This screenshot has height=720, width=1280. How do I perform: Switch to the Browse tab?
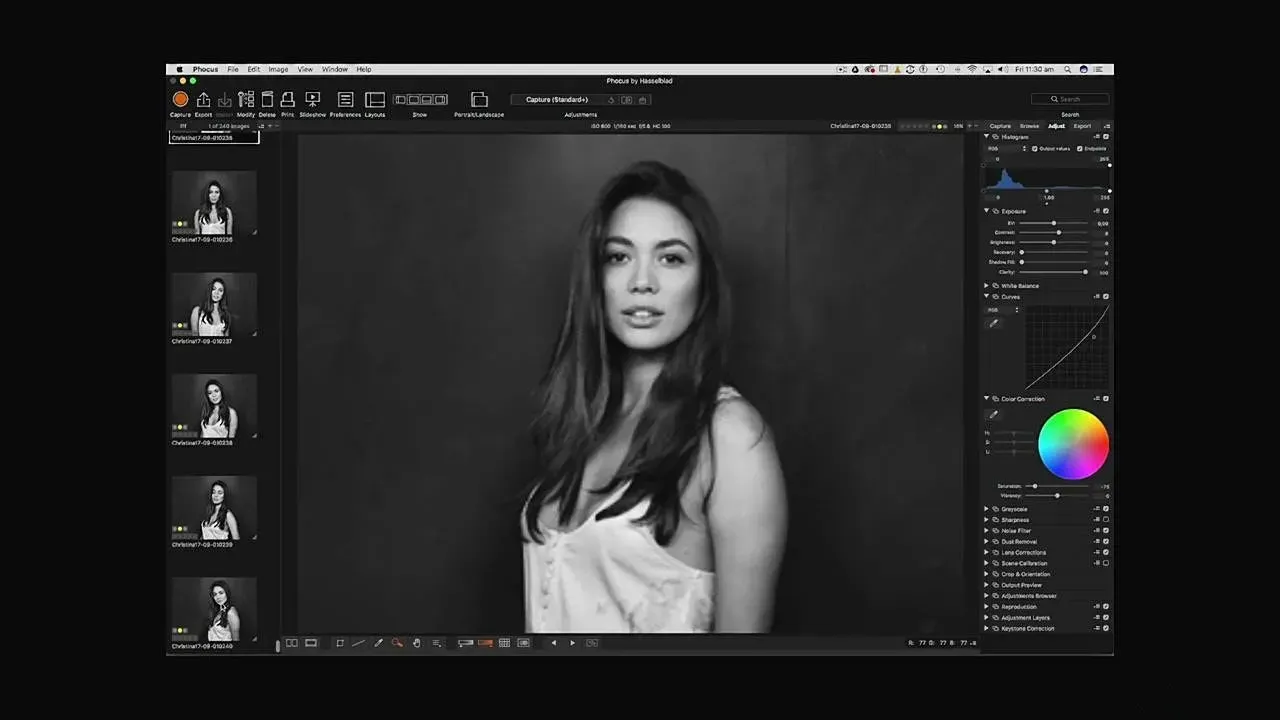(1029, 126)
